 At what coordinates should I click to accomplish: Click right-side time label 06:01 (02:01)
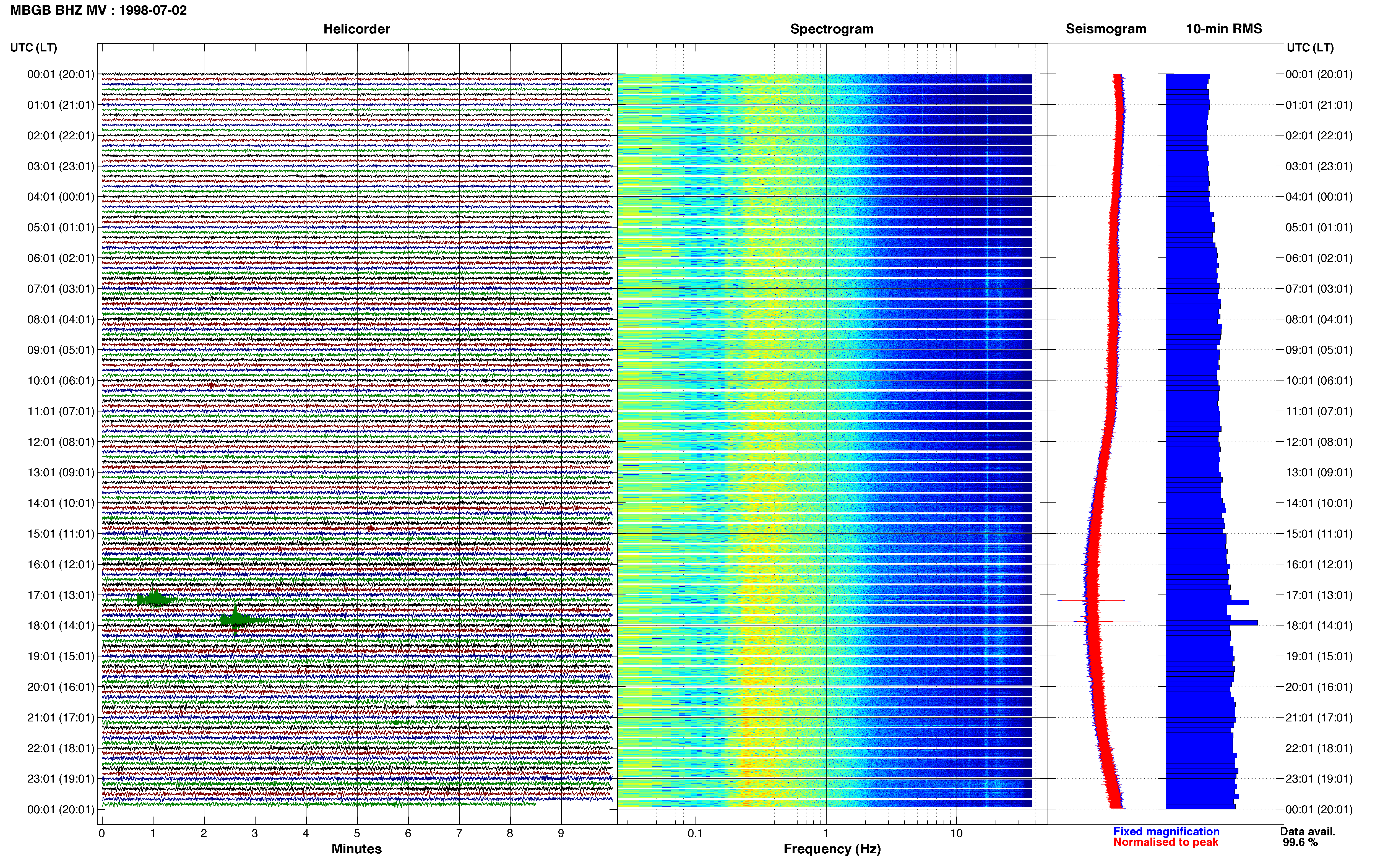click(x=1319, y=258)
